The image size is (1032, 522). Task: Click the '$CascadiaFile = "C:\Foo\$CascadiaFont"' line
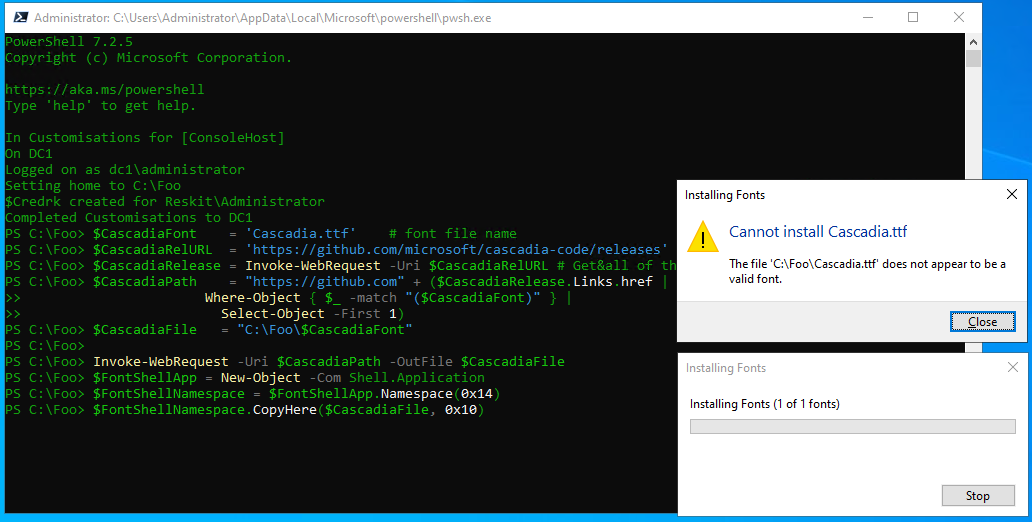pyautogui.click(x=209, y=330)
